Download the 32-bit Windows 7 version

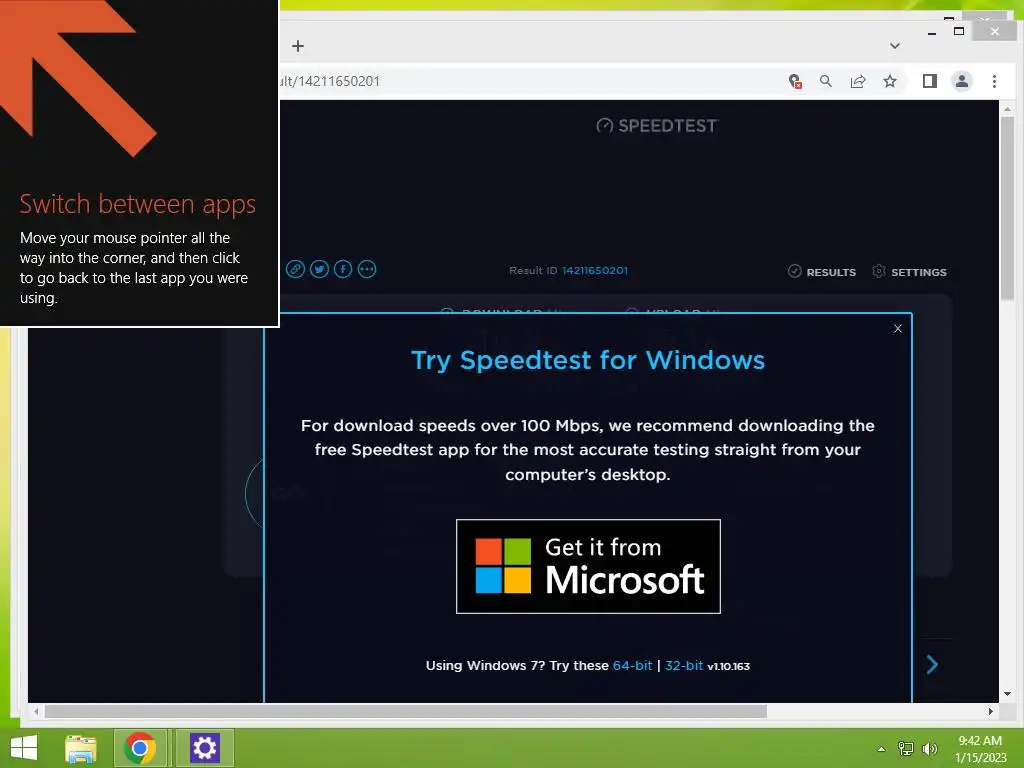[x=684, y=665]
